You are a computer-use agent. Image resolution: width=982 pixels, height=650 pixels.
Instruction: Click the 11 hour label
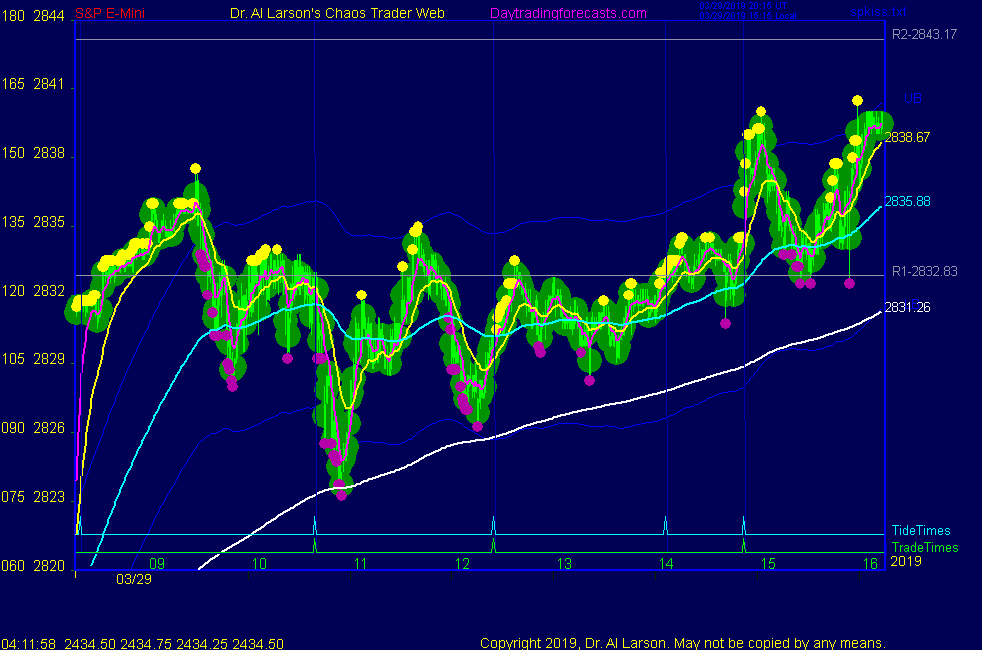[361, 564]
